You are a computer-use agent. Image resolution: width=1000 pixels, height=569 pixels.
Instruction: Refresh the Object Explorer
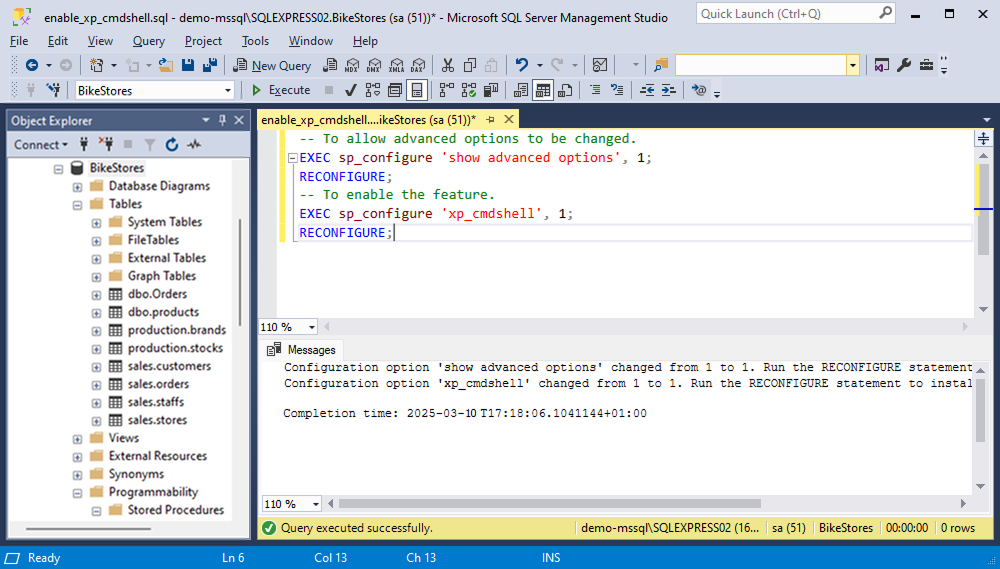(172, 145)
